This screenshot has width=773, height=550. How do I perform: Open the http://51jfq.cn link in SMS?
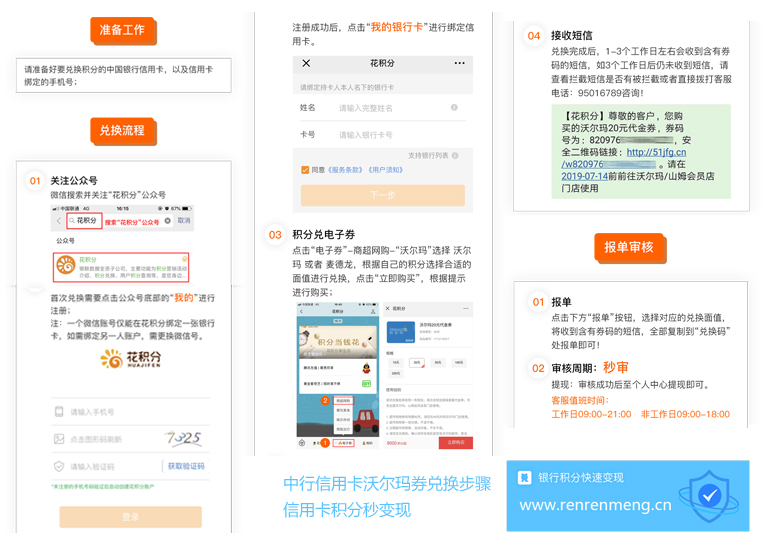pos(656,152)
